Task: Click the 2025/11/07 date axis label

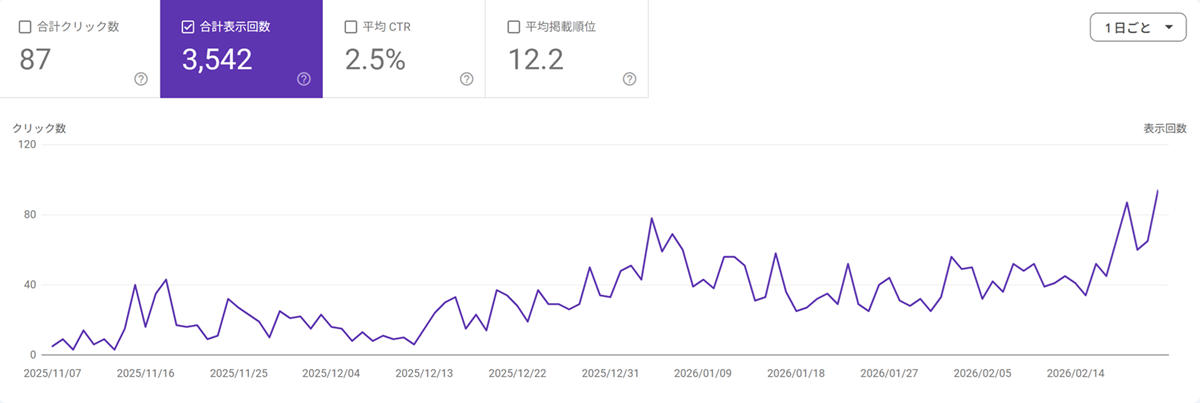Action: pyautogui.click(x=53, y=374)
